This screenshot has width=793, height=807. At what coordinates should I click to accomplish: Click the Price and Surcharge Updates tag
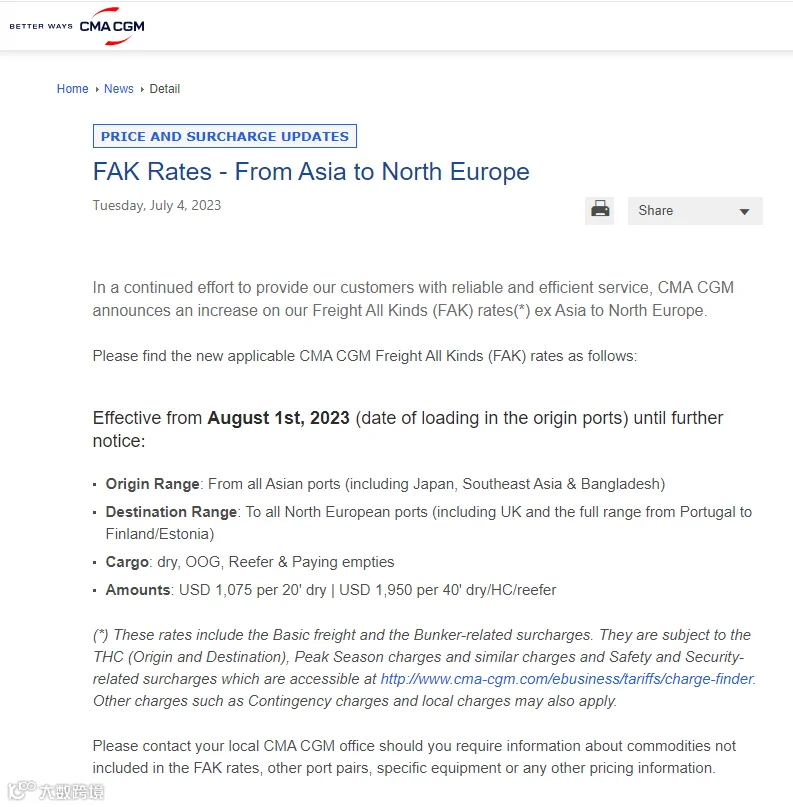click(225, 136)
